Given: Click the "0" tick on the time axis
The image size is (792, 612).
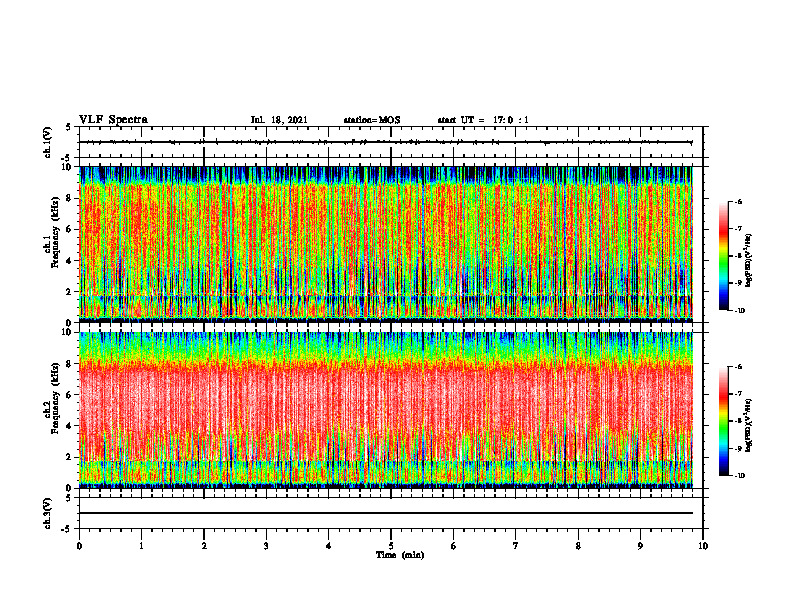Looking at the screenshot, I should [79, 546].
